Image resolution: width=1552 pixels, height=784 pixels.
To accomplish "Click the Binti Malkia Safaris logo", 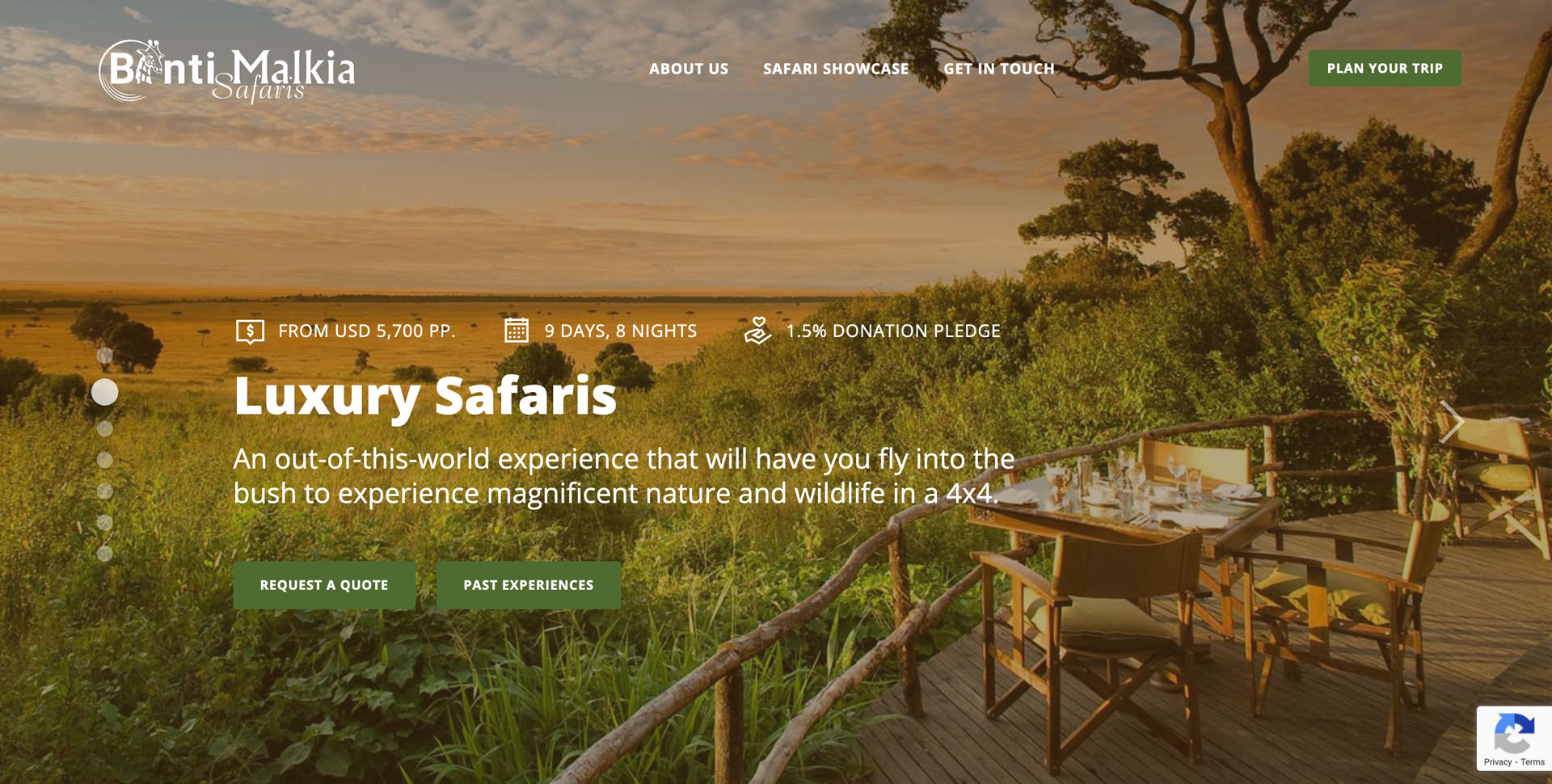I will [x=226, y=71].
